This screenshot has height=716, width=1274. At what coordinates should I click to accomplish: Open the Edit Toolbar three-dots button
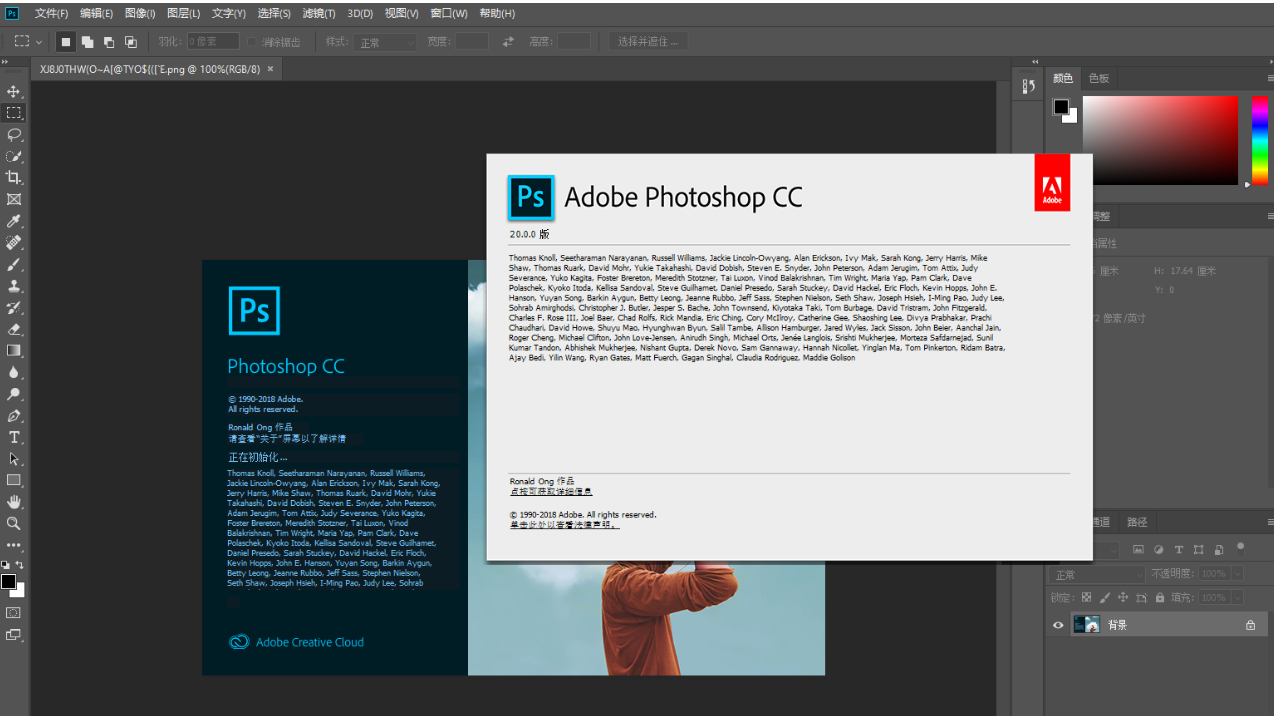pos(14,545)
